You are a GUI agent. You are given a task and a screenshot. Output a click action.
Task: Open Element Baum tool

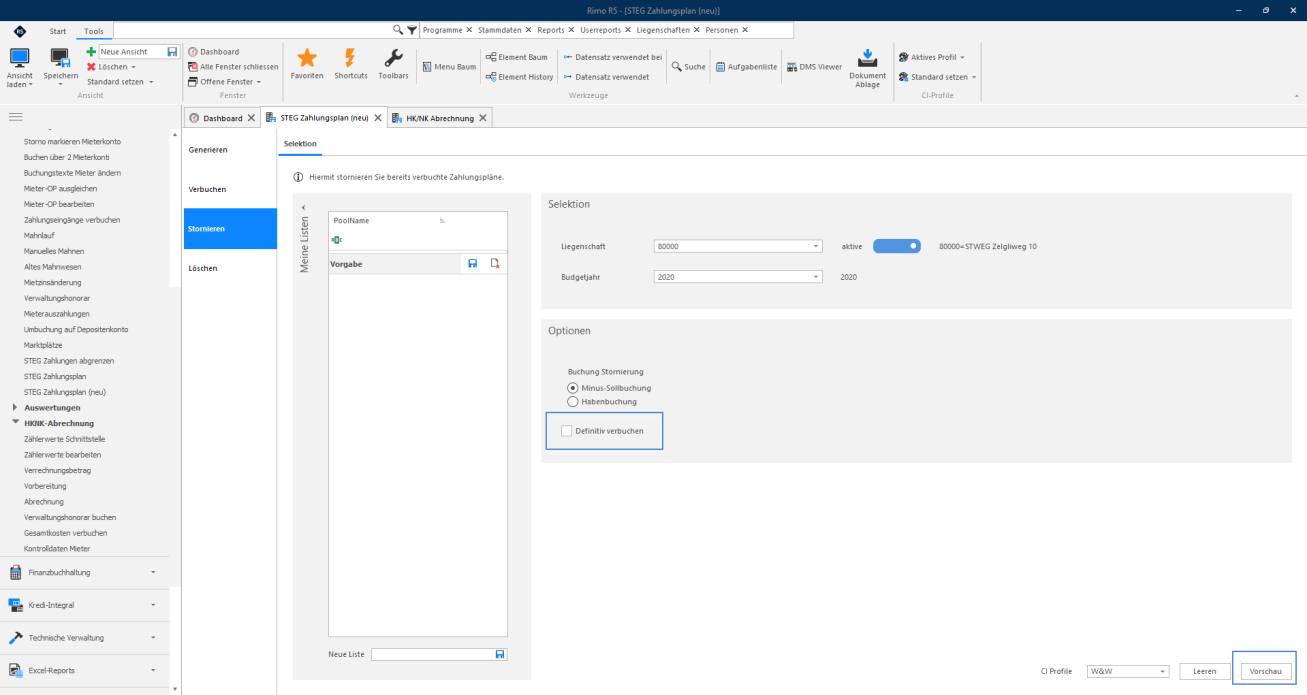517,57
